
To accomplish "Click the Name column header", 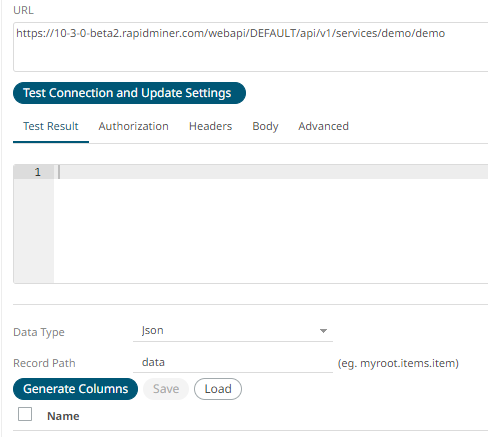I will point(63,416).
